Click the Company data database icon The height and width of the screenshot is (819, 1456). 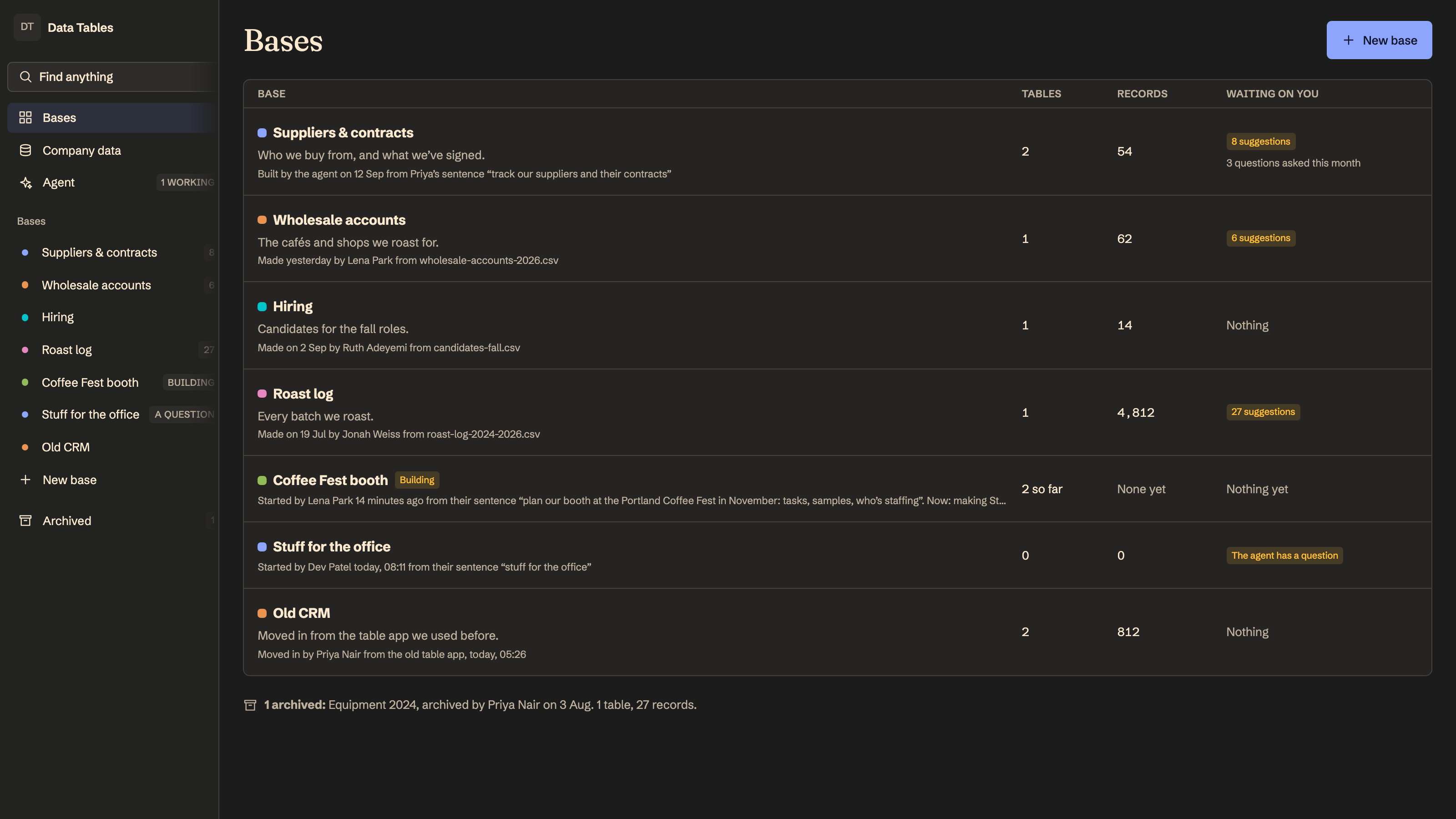point(25,150)
